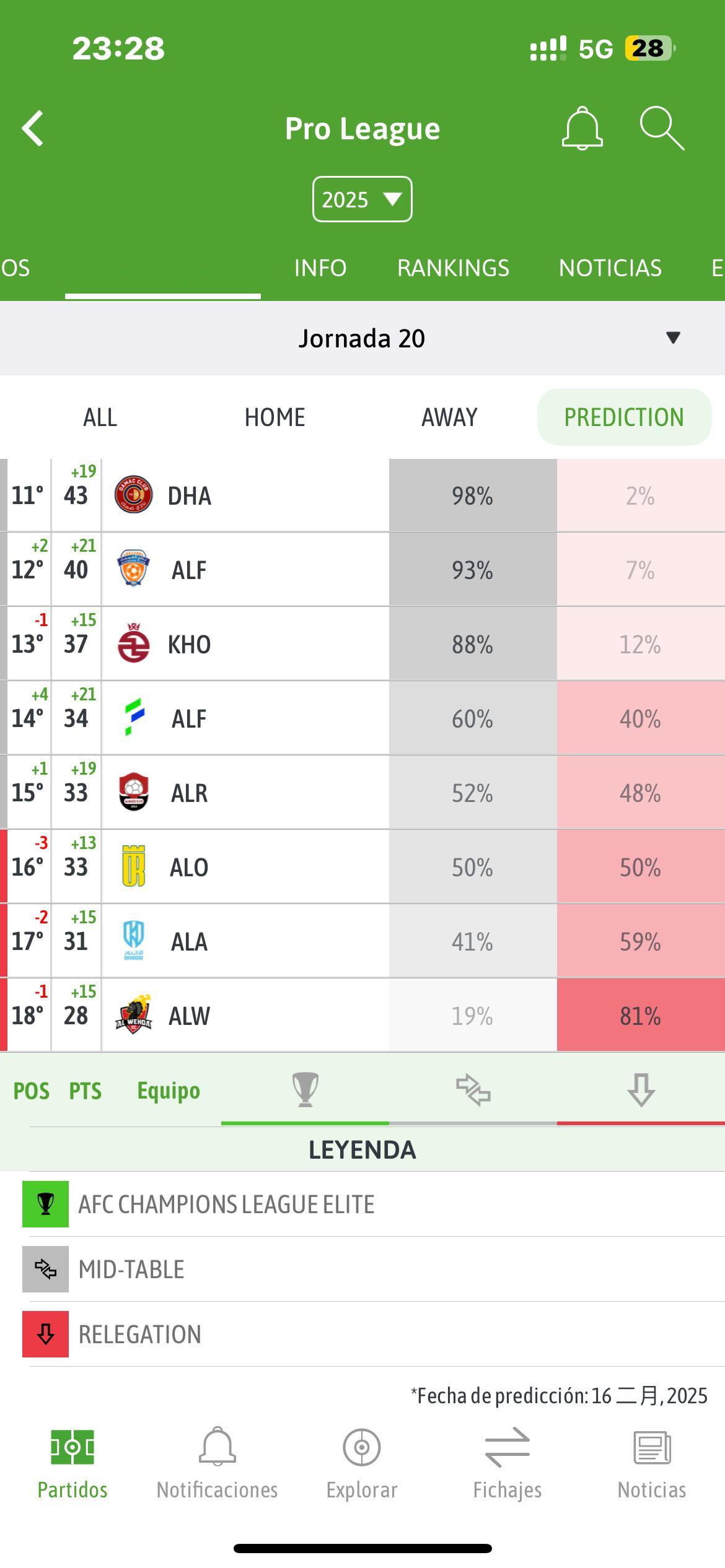Open the search magnifier icon
Image resolution: width=725 pixels, height=1568 pixels.
662,128
